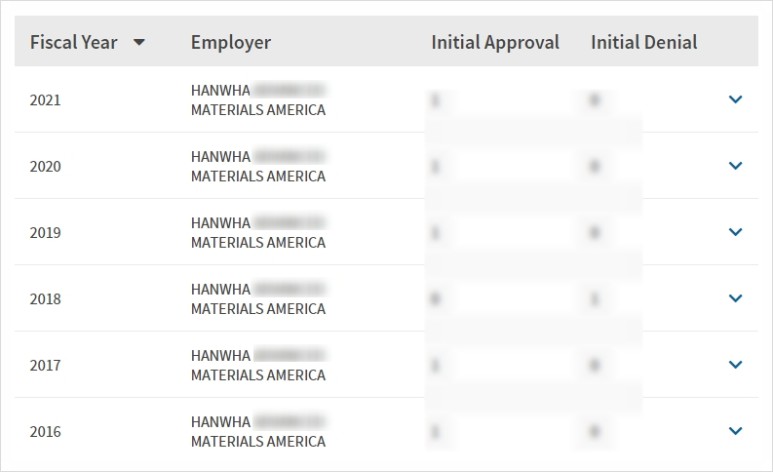The height and width of the screenshot is (472, 773).
Task: Click the Fiscal Year sort arrow
Action: pyautogui.click(x=140, y=42)
